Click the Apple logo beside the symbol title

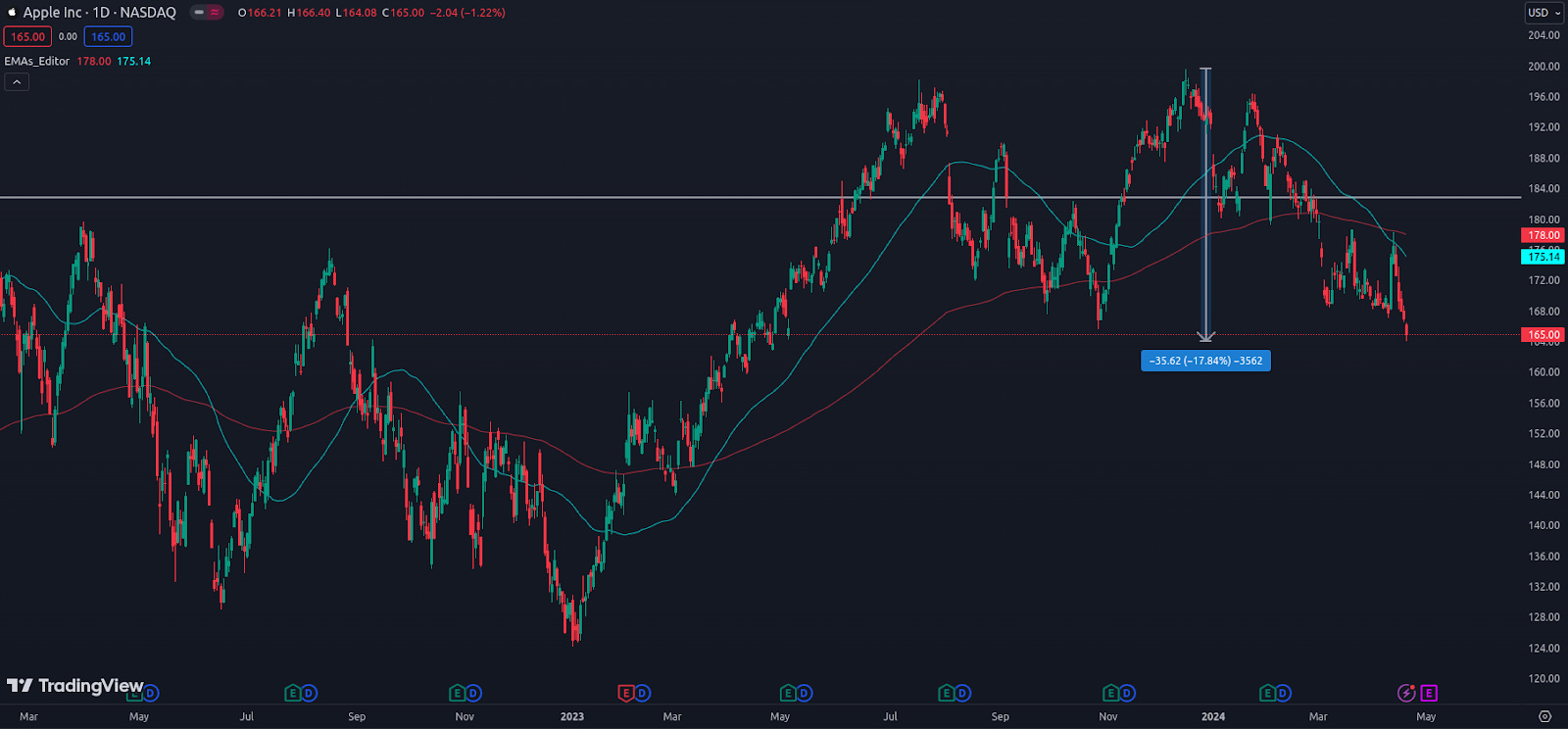(12, 12)
